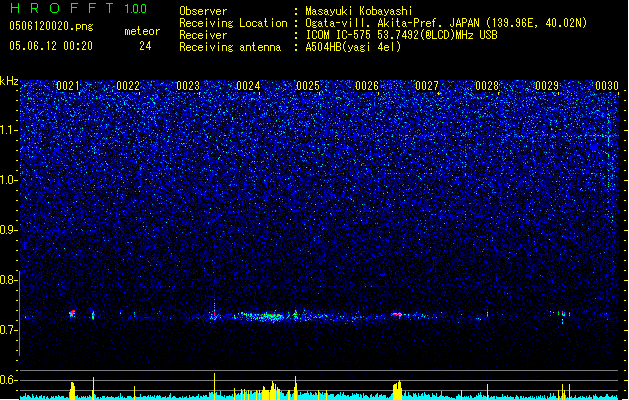Click the yellow intensity block below 0027
Viewport: 629px width, 400px height.
[x=397, y=390]
